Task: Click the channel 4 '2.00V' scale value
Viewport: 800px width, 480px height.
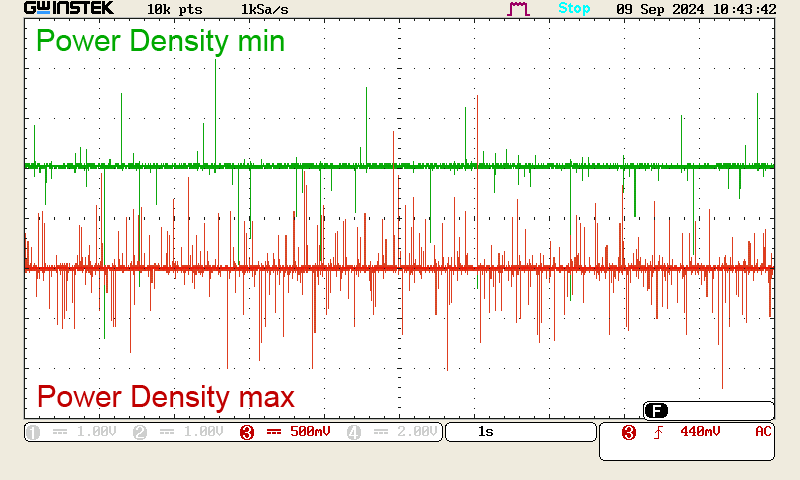Action: pyautogui.click(x=417, y=432)
